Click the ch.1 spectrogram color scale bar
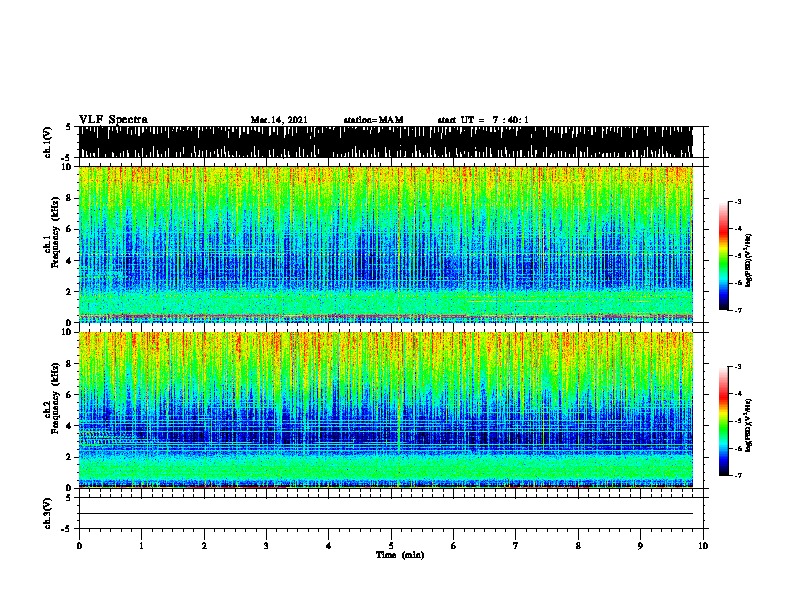The width and height of the screenshot is (792, 612). pyautogui.click(x=724, y=256)
